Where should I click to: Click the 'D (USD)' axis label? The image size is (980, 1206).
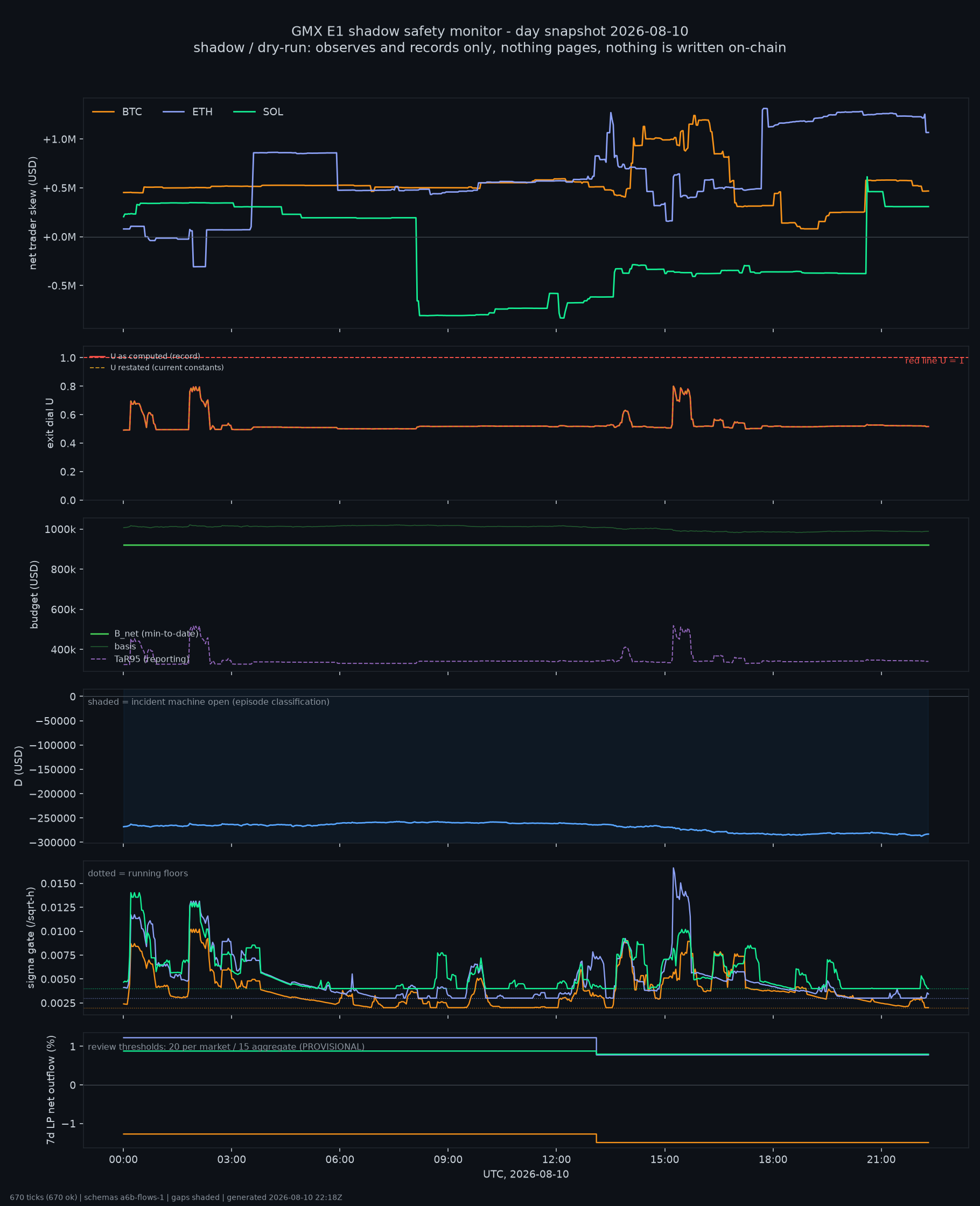tap(18, 766)
